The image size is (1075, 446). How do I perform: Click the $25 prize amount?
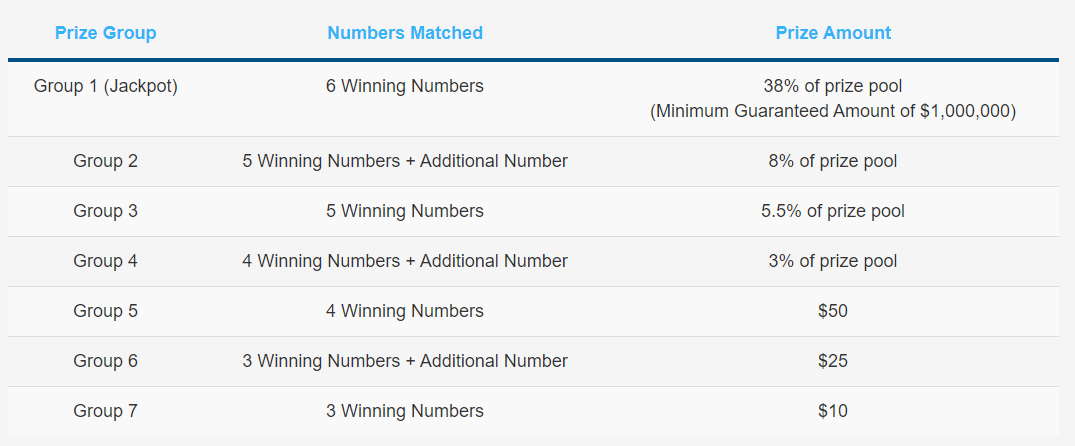tap(833, 361)
